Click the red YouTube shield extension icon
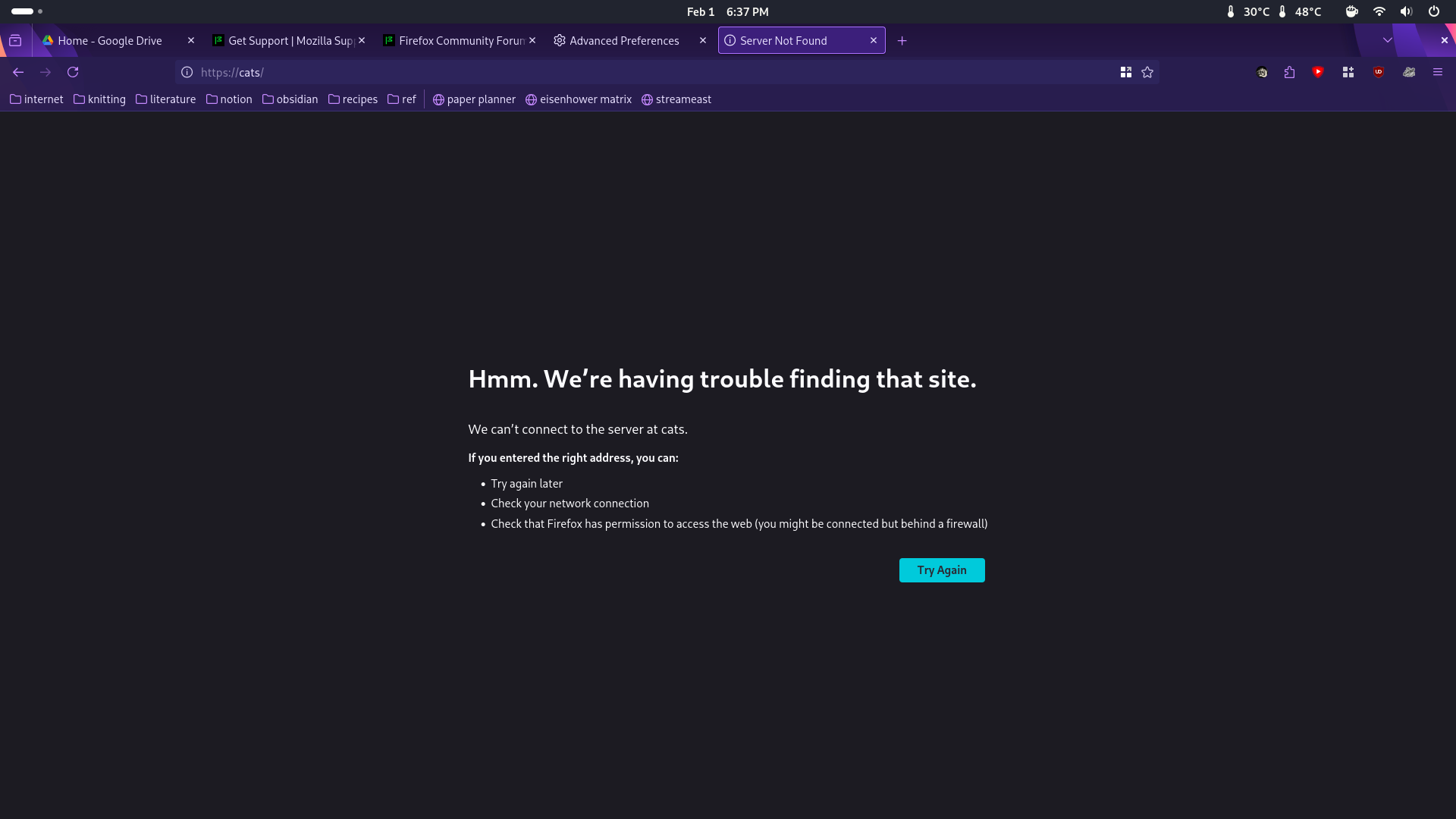Screen dimensions: 1456x819 (1318, 72)
